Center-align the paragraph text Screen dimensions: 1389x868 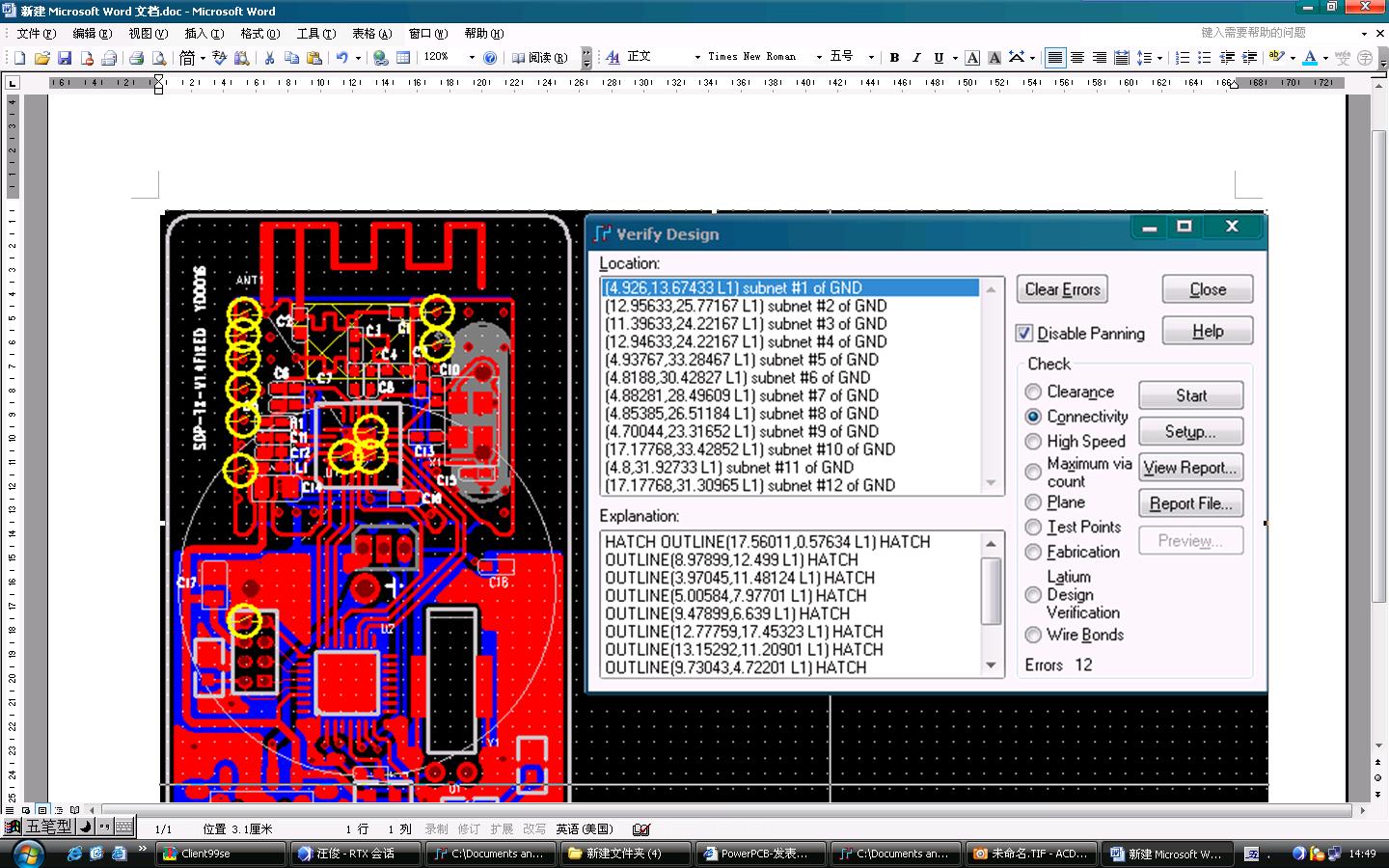[1077, 58]
